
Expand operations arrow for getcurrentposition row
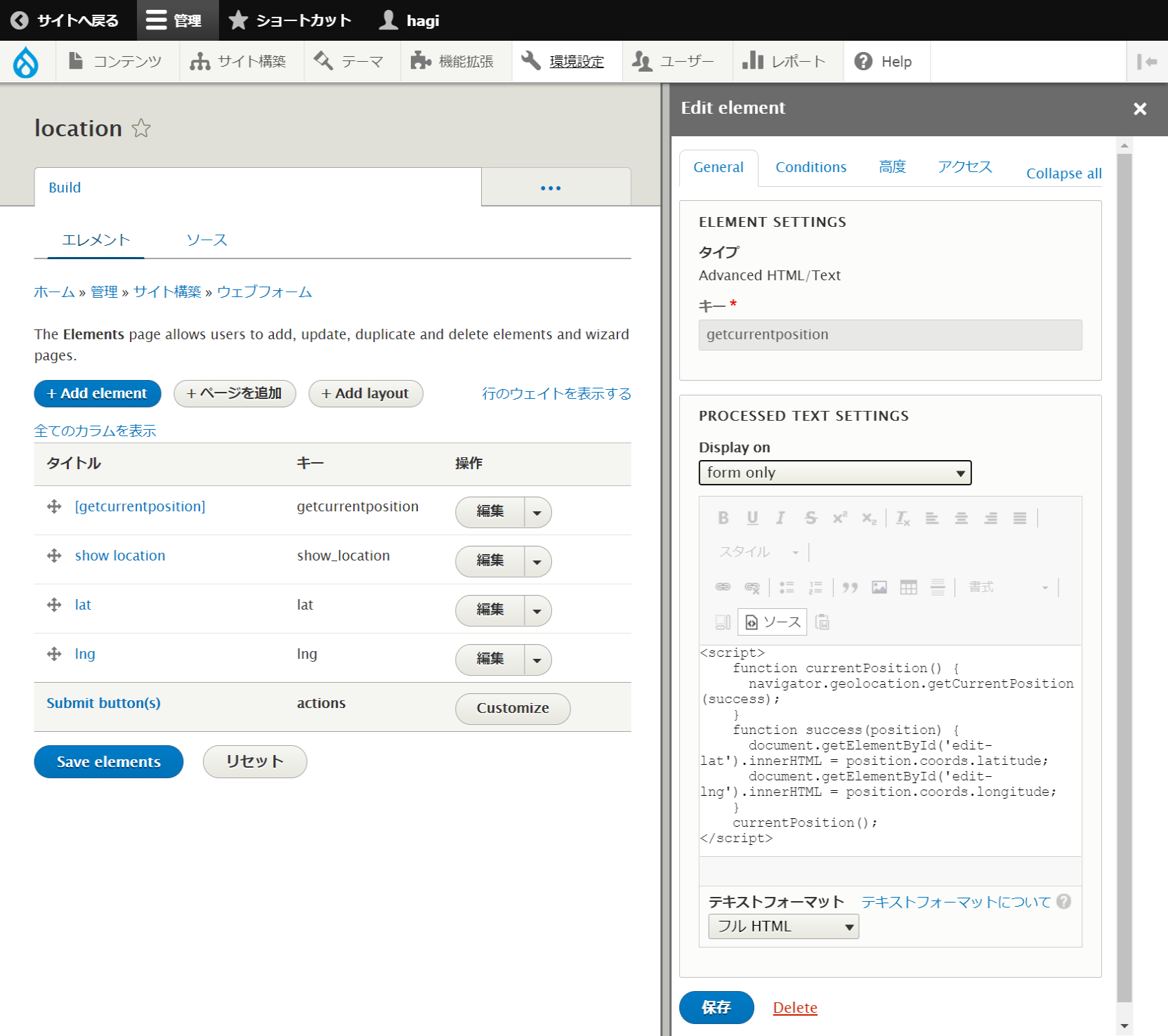[x=537, y=513]
